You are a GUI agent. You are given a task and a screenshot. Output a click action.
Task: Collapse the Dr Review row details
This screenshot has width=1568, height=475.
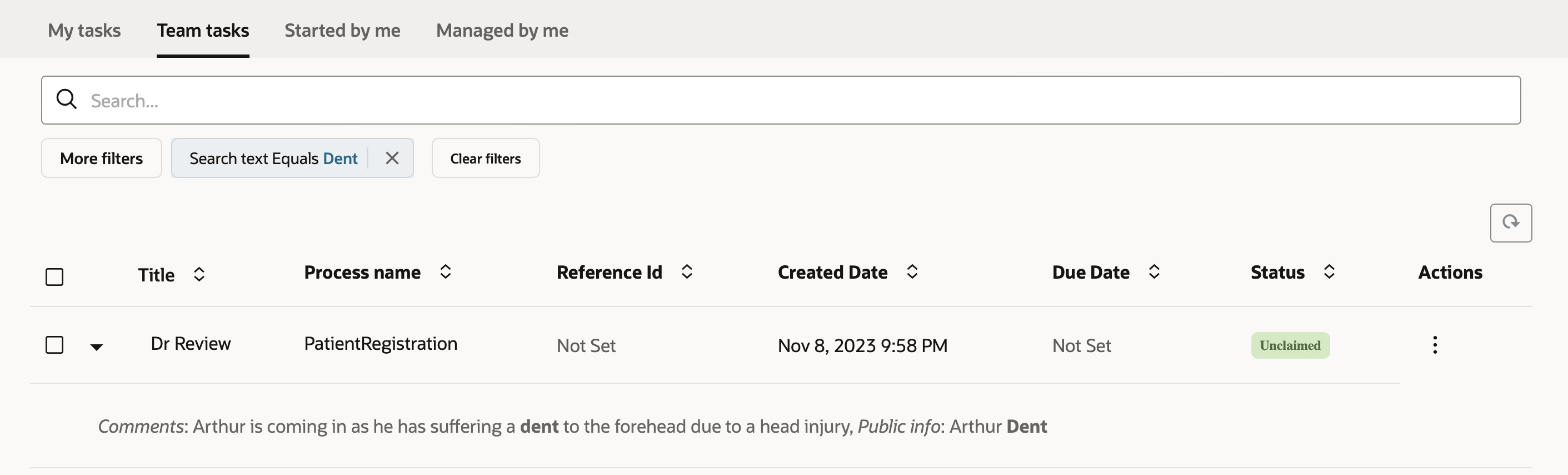96,347
